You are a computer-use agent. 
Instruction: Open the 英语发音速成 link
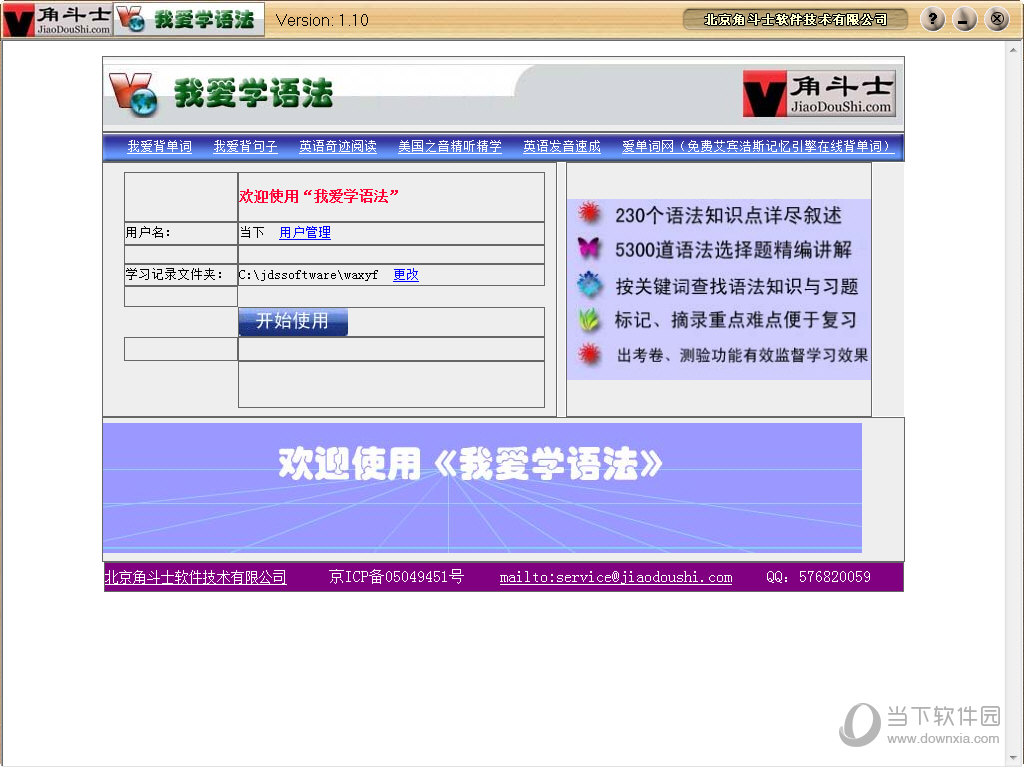coord(562,146)
